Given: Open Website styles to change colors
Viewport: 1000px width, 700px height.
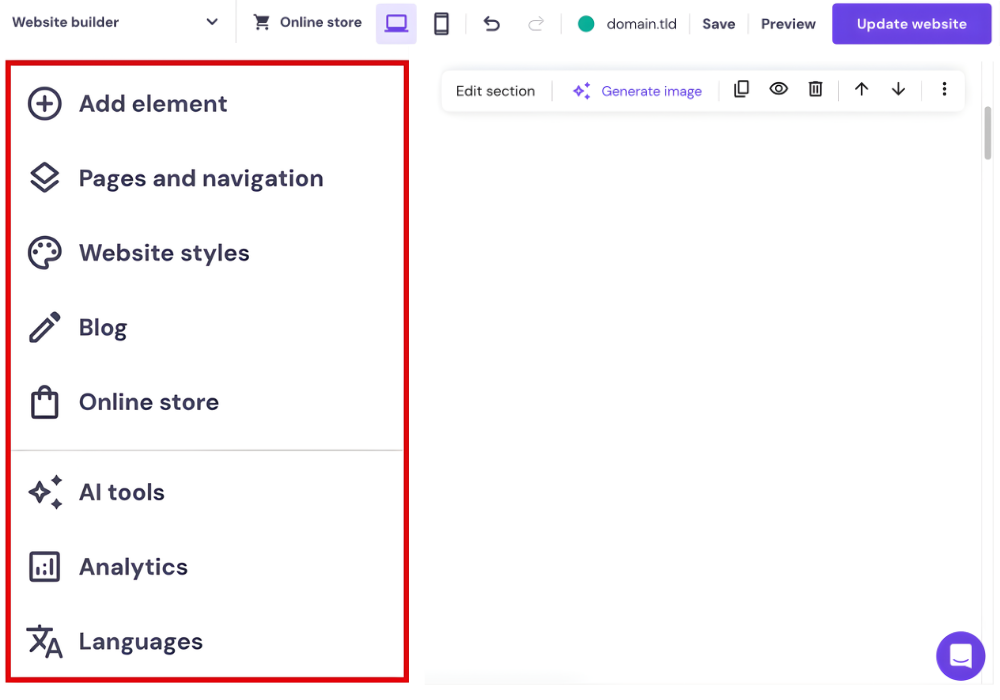Looking at the screenshot, I should point(164,253).
